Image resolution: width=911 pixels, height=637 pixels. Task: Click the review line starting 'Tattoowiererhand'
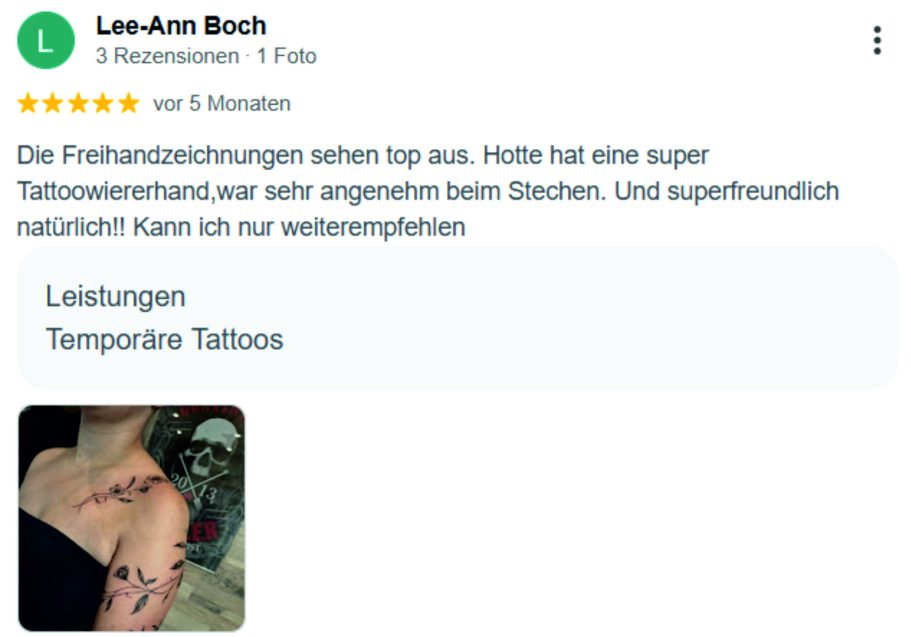(x=428, y=191)
